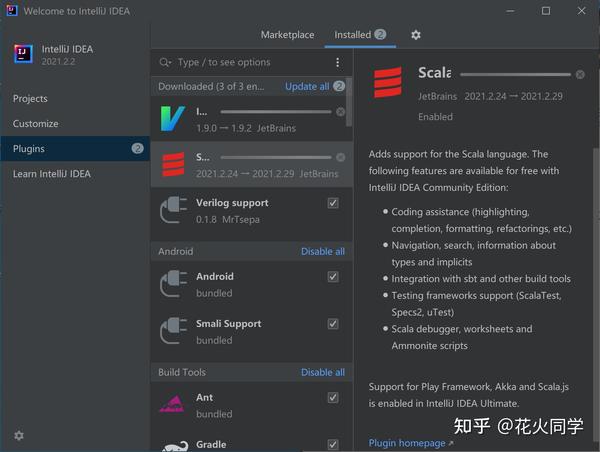Screen dimensions: 600x452
Task: Open the Plugin homepage link
Action: pyautogui.click(x=407, y=443)
